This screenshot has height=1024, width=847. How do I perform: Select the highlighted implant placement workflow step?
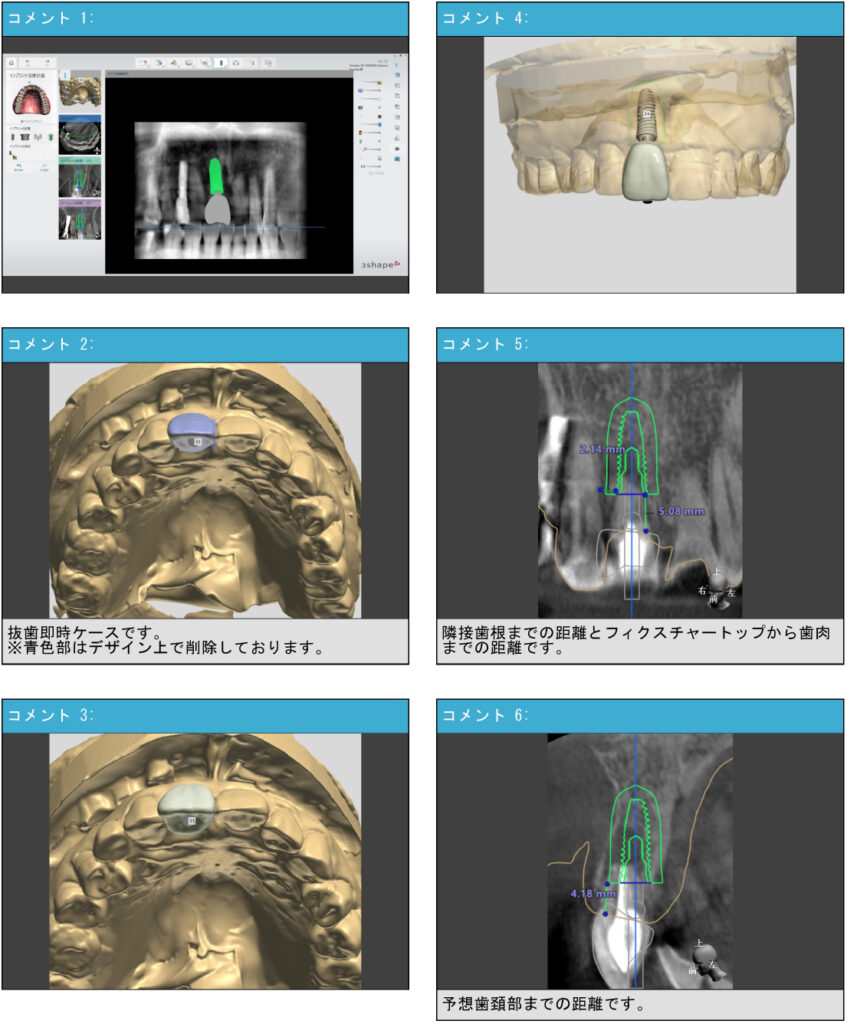[220, 61]
